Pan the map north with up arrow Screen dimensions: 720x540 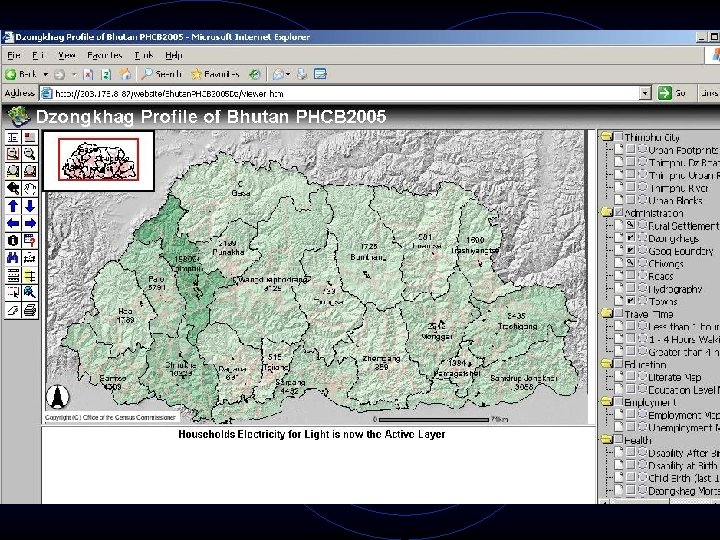(13, 206)
